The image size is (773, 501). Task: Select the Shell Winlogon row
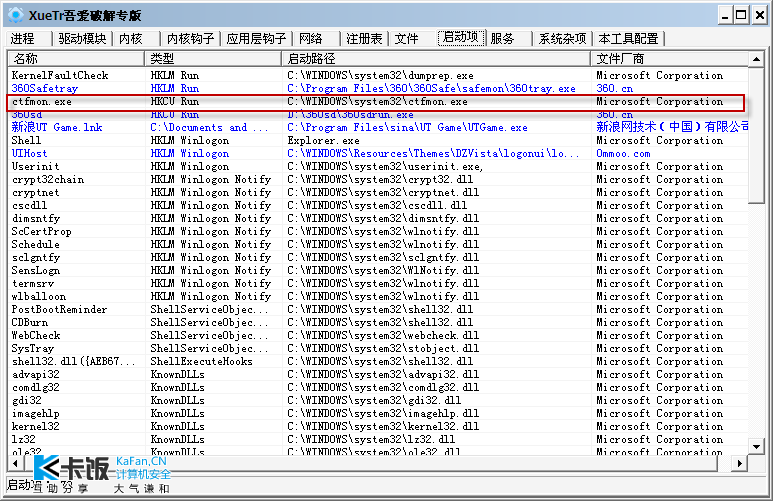pyautogui.click(x=378, y=141)
